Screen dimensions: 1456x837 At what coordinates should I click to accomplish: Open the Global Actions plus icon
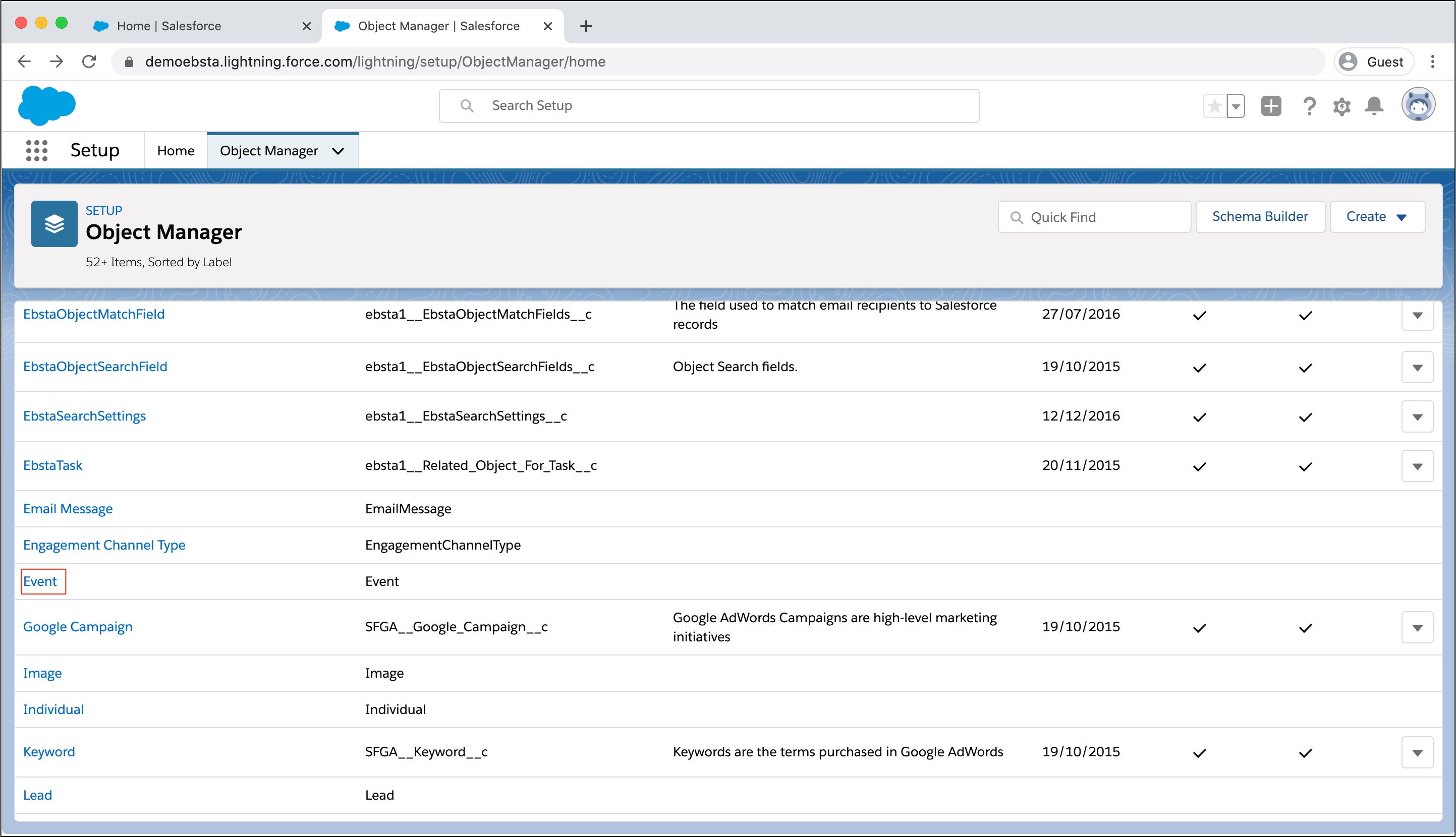(x=1271, y=106)
